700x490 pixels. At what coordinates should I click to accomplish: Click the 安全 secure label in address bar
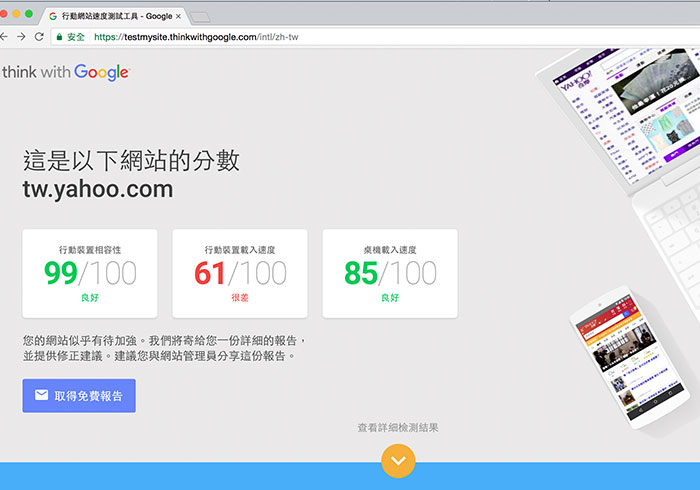[76, 37]
